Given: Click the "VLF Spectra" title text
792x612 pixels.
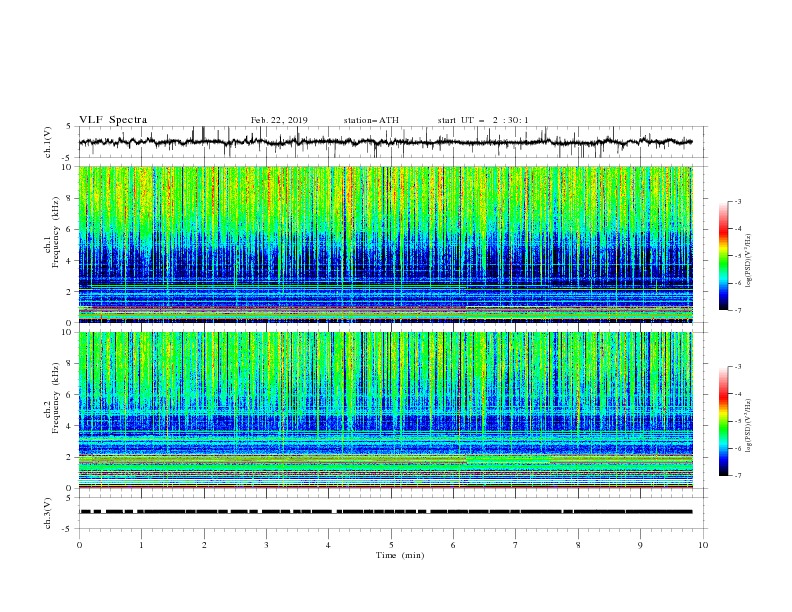Looking at the screenshot, I should coord(113,120).
